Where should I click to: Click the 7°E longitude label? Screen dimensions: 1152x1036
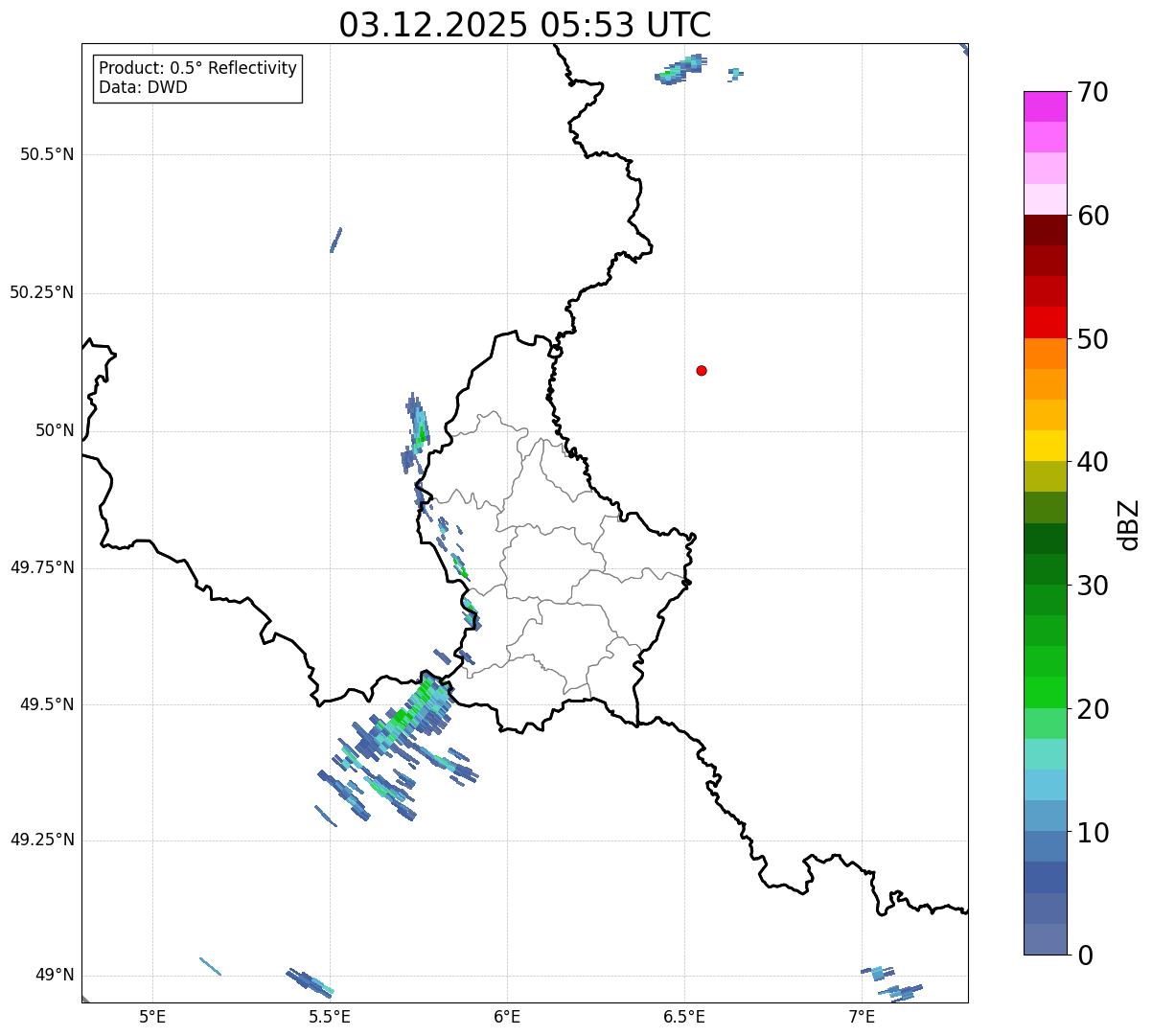(862, 1016)
